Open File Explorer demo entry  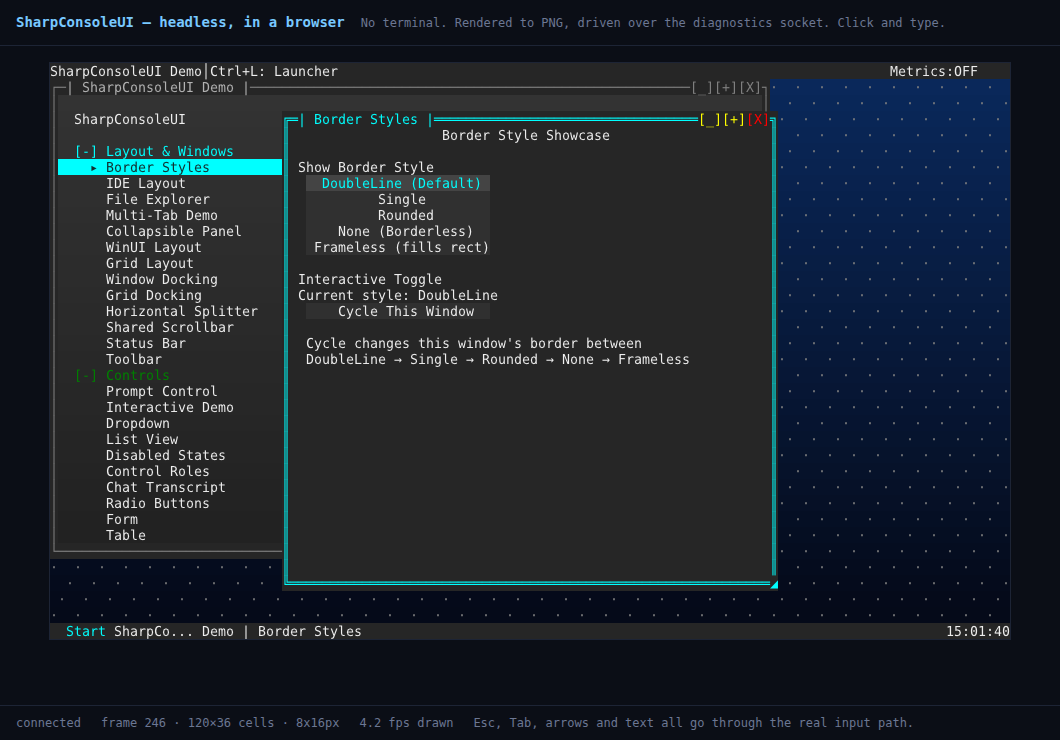click(158, 199)
